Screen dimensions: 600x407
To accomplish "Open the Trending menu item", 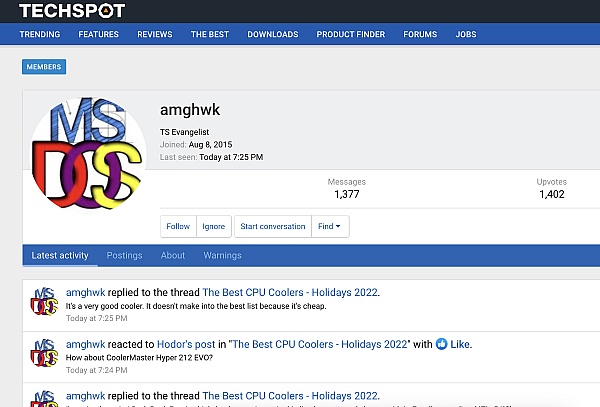I will coord(40,34).
